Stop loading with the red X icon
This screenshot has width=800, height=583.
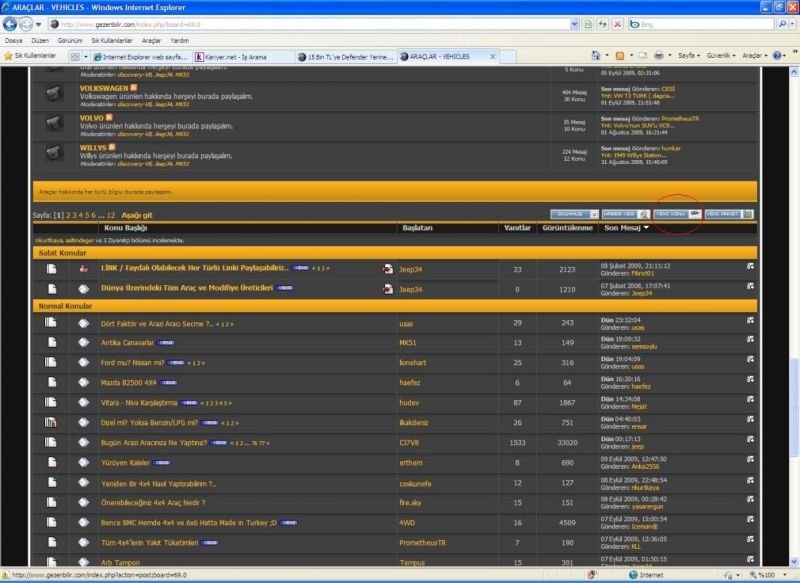tap(617, 24)
